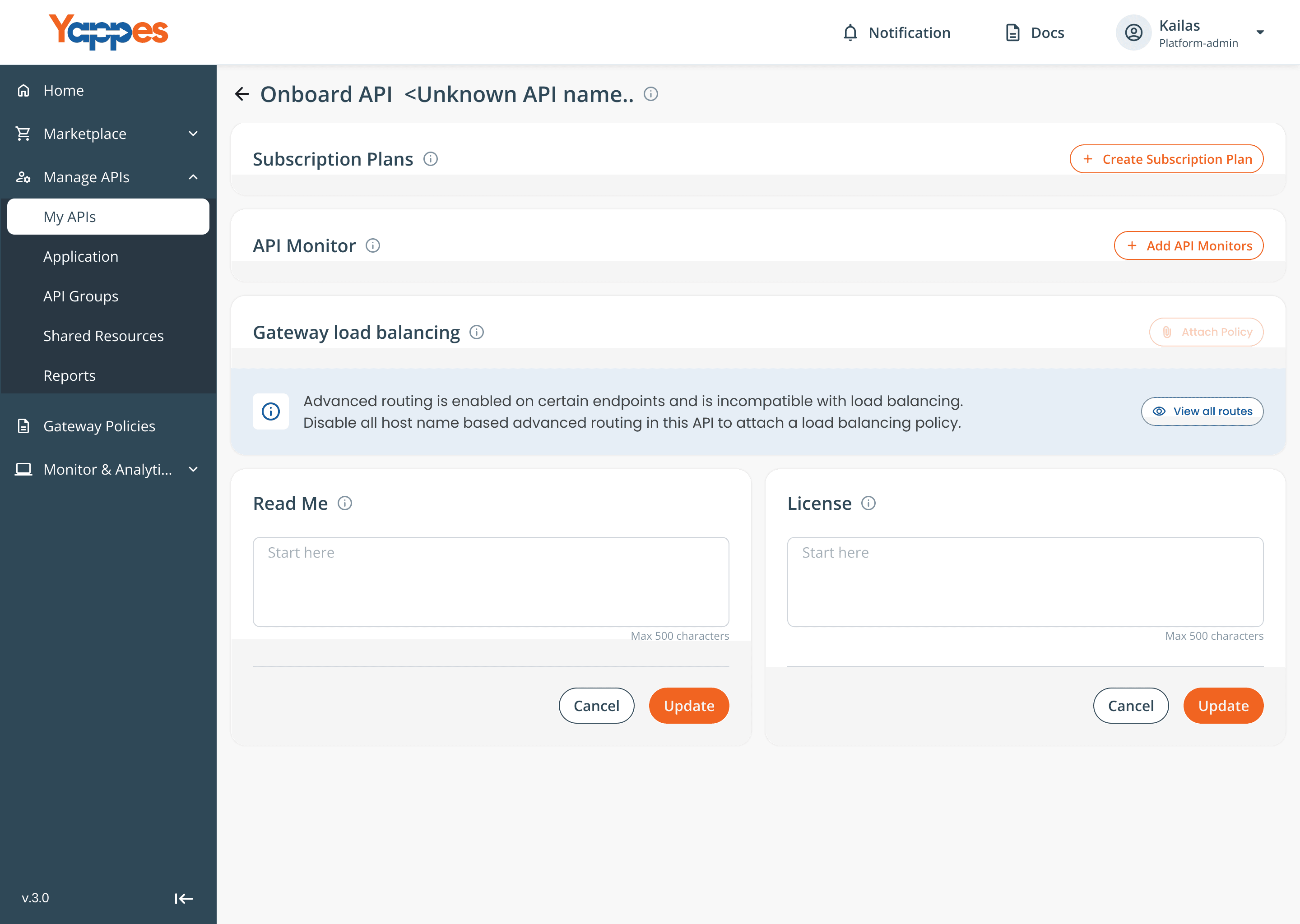Image resolution: width=1300 pixels, height=924 pixels.
Task: Click the Notification label
Action: (x=910, y=33)
